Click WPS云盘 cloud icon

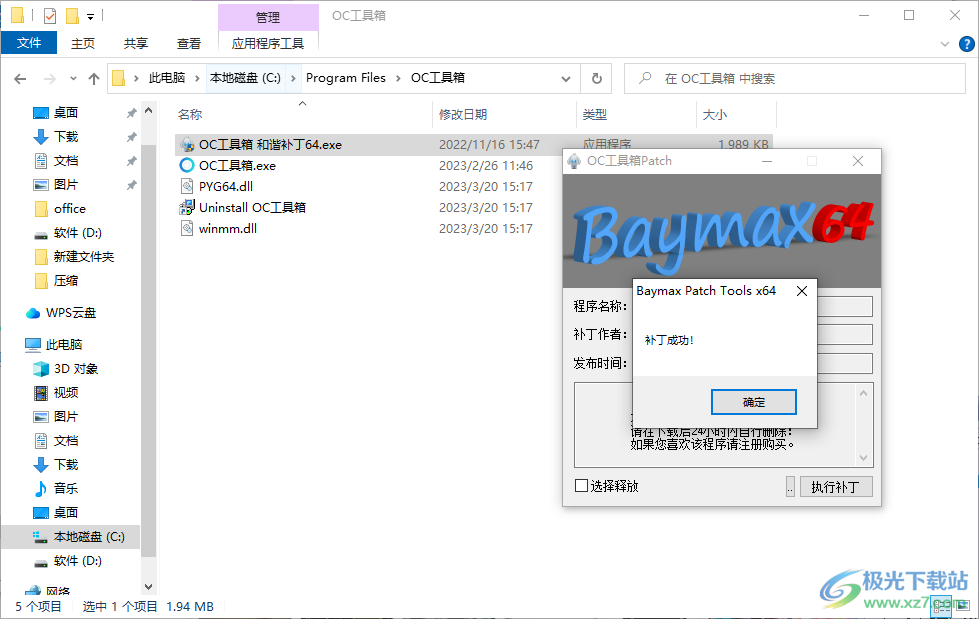pos(33,314)
